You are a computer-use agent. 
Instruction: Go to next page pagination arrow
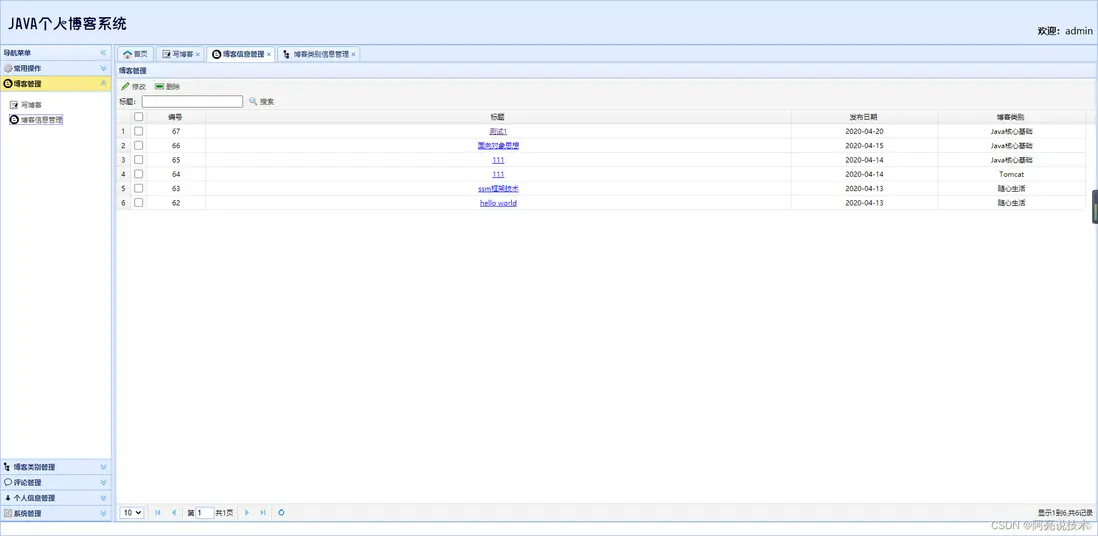point(246,513)
